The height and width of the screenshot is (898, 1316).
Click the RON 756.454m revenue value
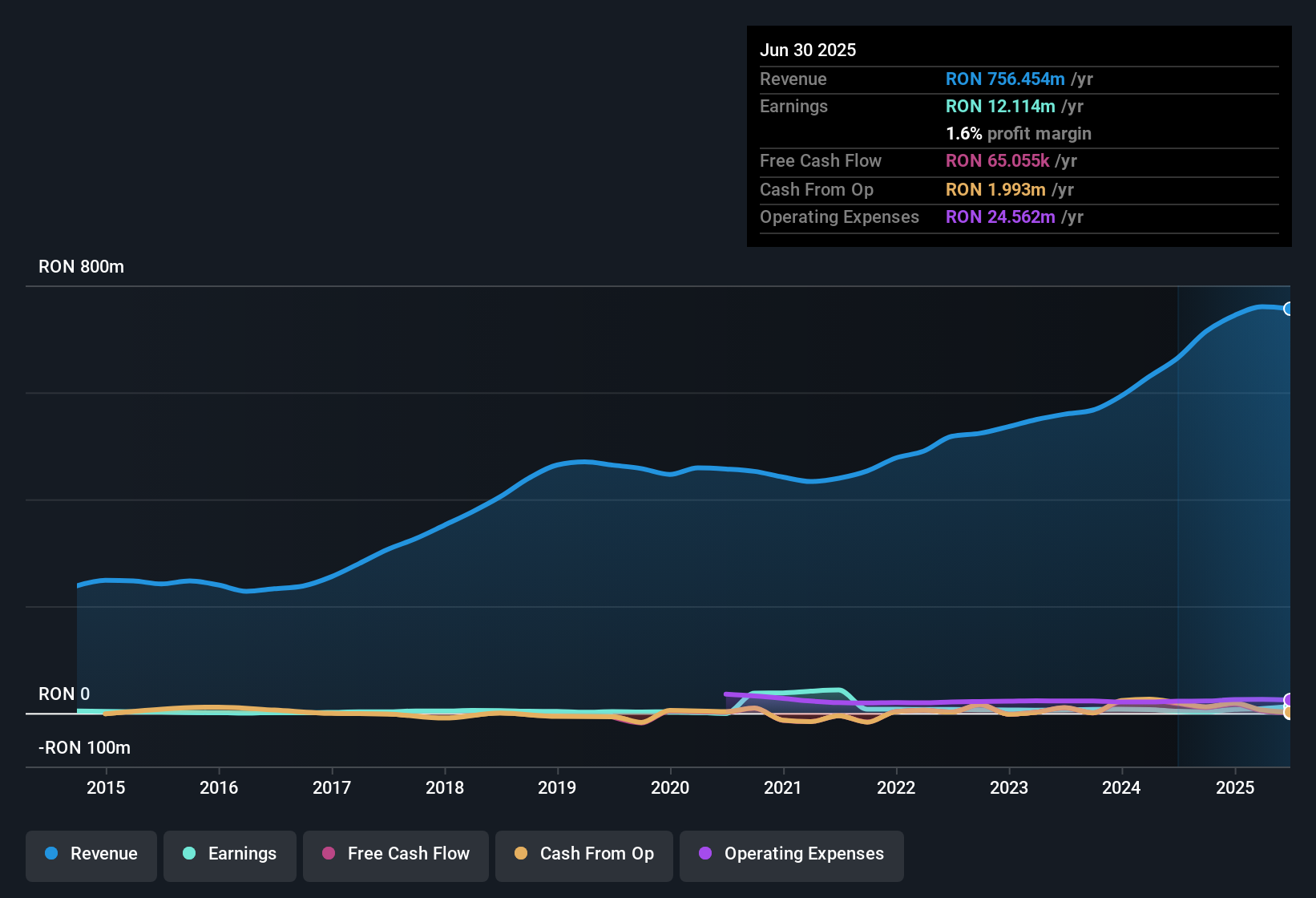click(x=1005, y=79)
